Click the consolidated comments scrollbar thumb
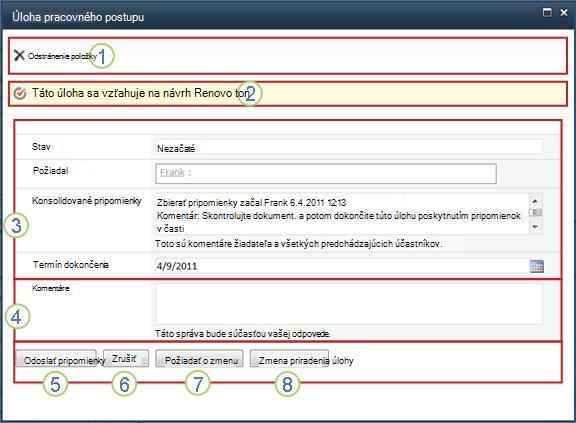 click(536, 213)
